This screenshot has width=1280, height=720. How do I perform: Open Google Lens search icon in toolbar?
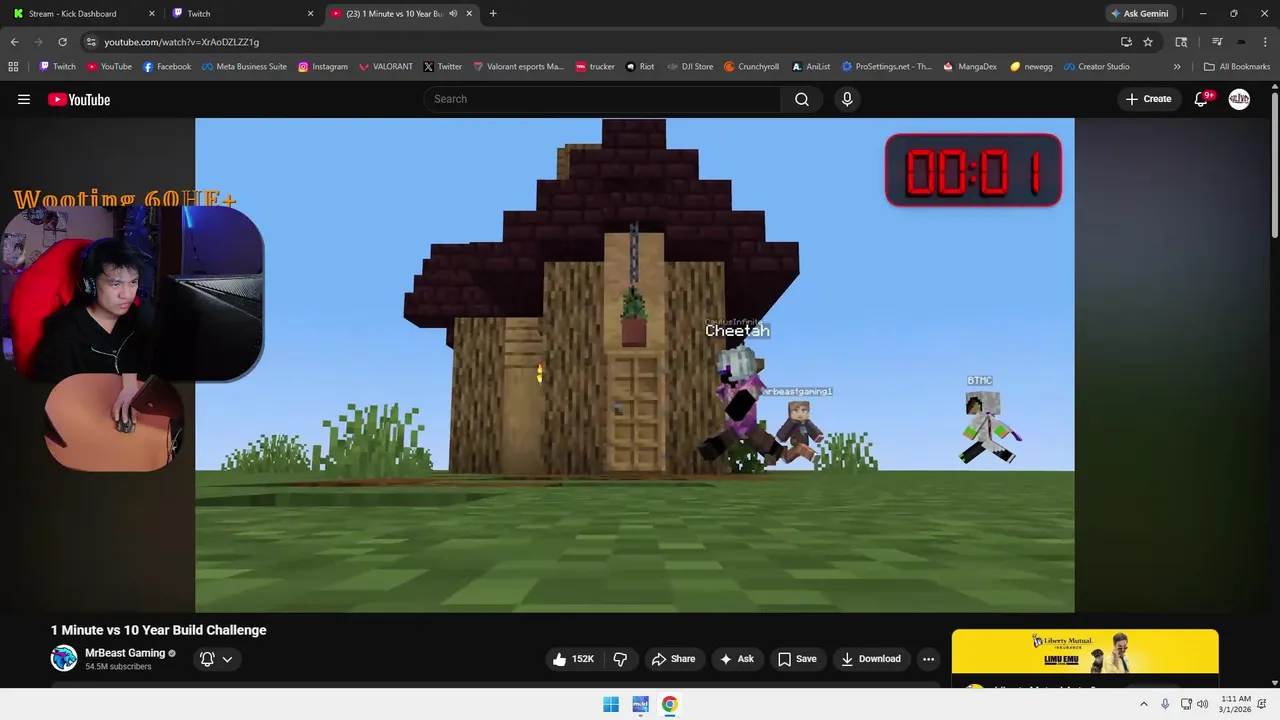tap(1181, 42)
